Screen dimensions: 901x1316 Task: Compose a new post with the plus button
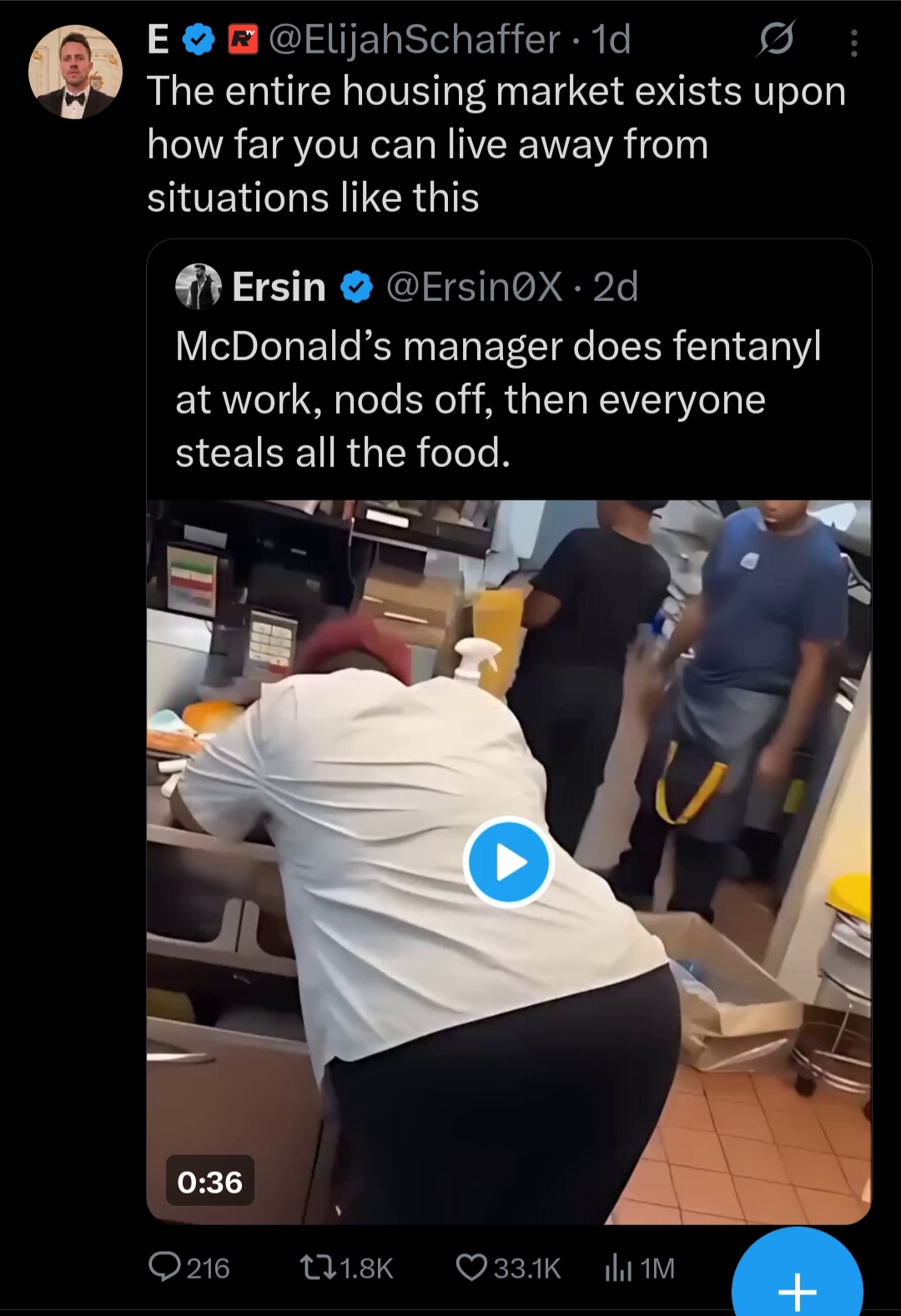coord(798,1280)
